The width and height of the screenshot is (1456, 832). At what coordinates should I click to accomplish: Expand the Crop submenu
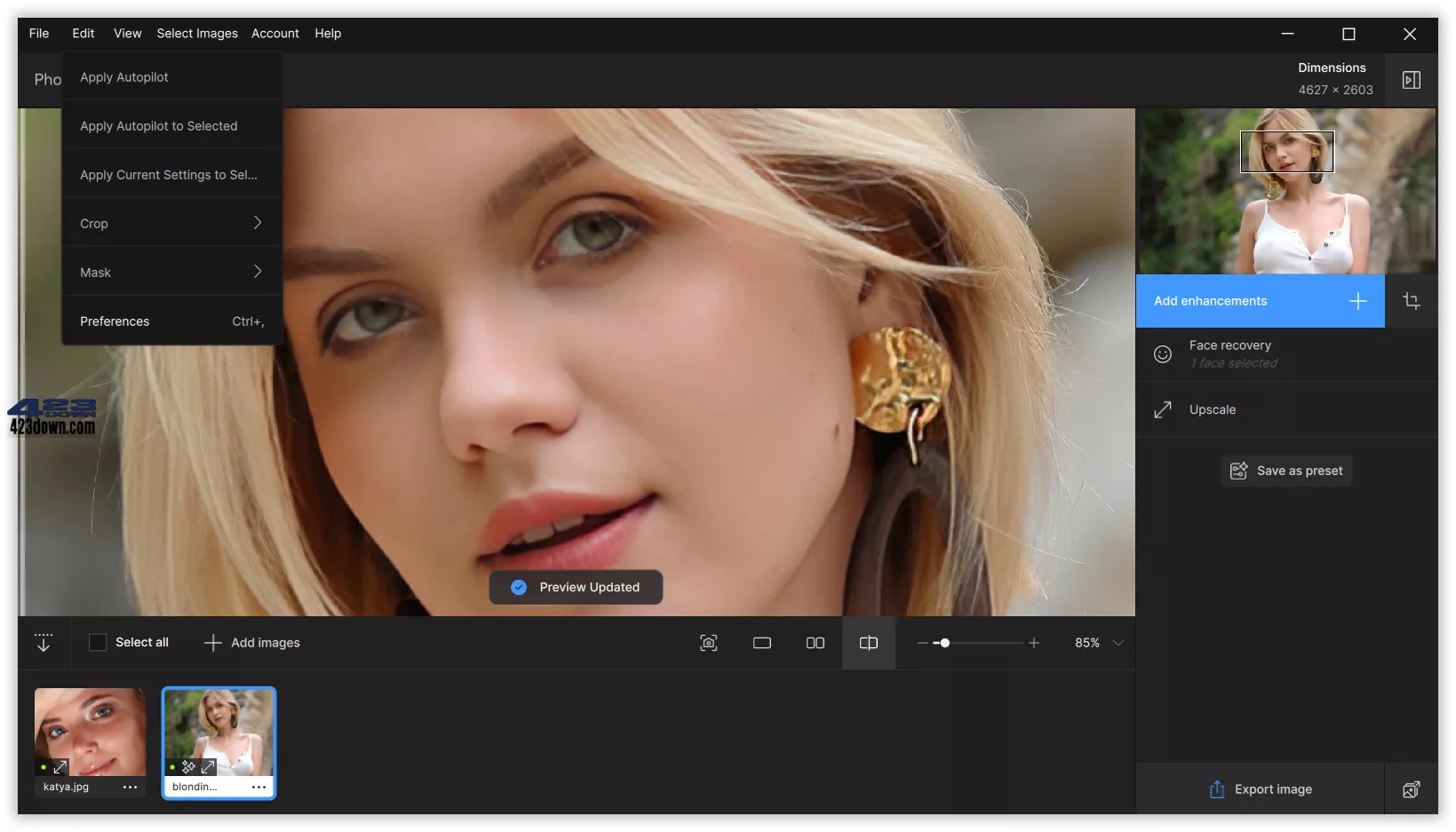[x=171, y=223]
